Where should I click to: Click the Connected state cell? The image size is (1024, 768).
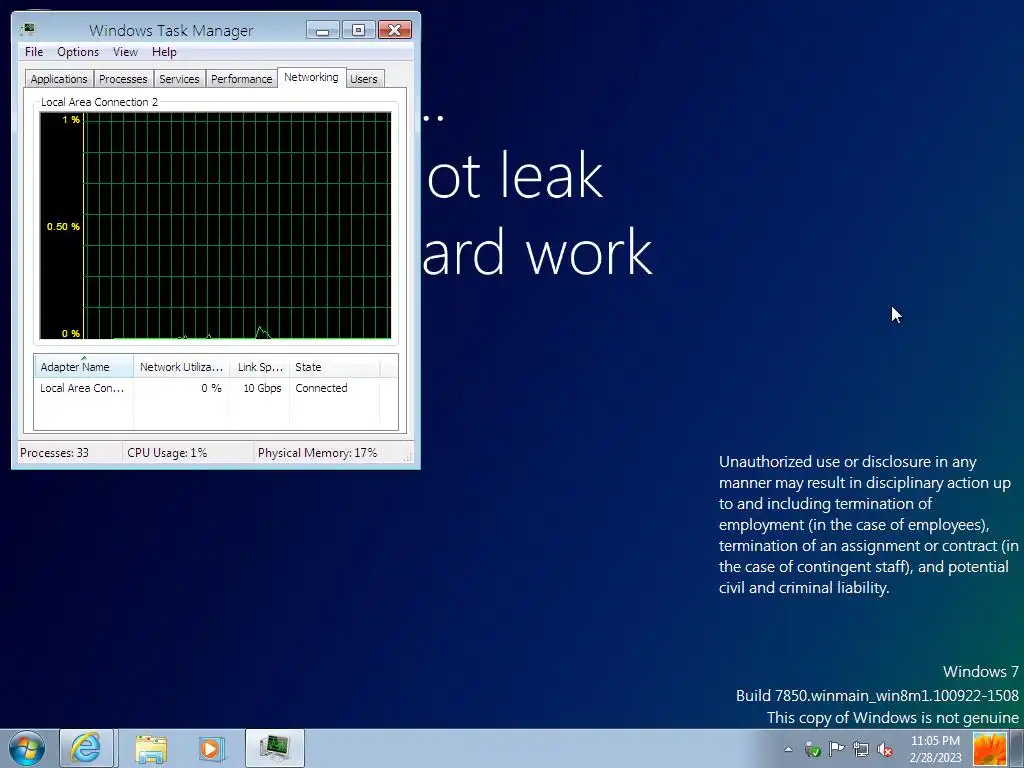pyautogui.click(x=321, y=388)
